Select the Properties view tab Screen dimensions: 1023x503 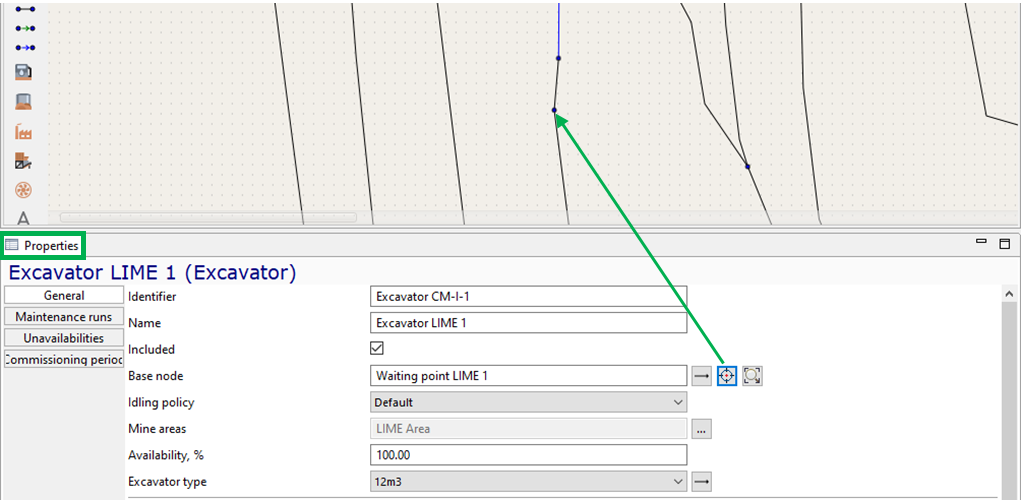(43, 246)
